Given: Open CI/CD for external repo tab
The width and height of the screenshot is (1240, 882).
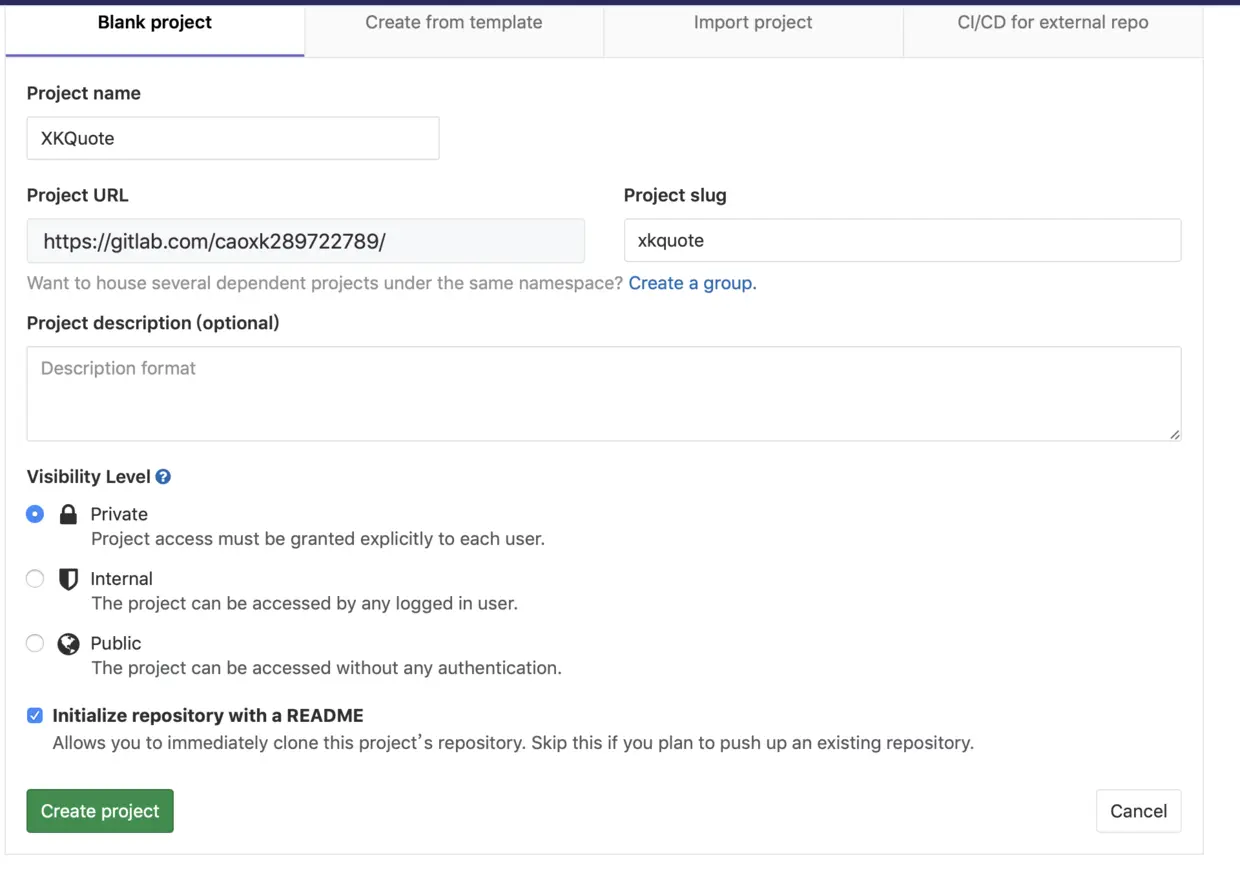Looking at the screenshot, I should (x=1052, y=23).
